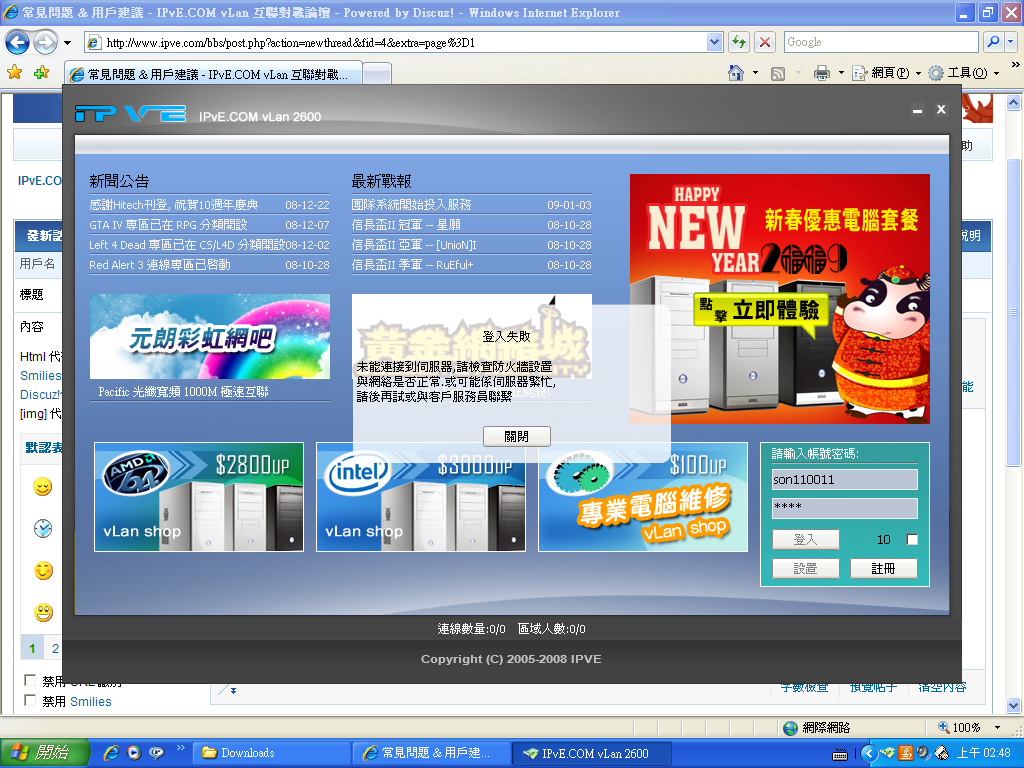Screen dimensions: 1024x768
Task: Click the 開始 Start button
Action: (43, 753)
